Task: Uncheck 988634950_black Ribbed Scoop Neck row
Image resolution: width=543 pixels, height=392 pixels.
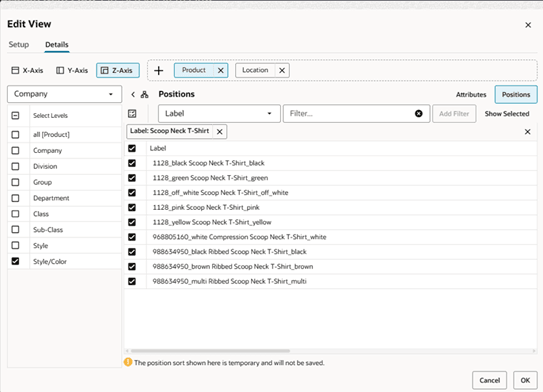Action: [132, 252]
